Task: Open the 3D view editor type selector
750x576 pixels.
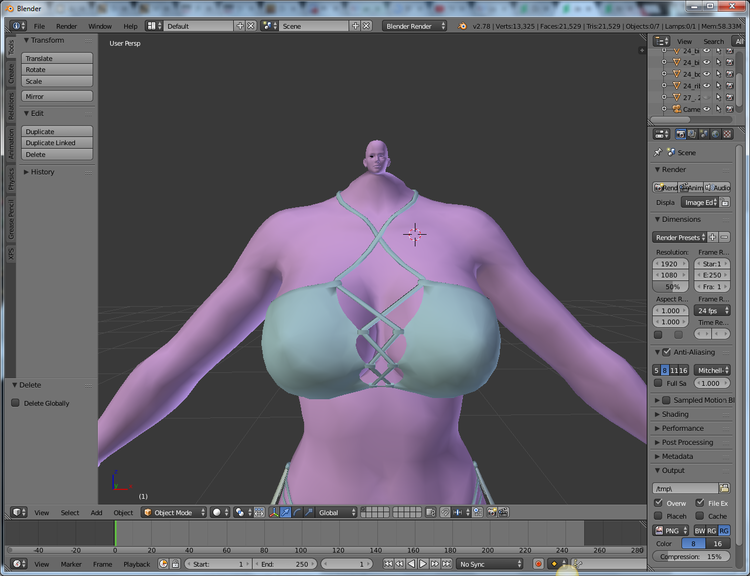Action: (x=18, y=512)
